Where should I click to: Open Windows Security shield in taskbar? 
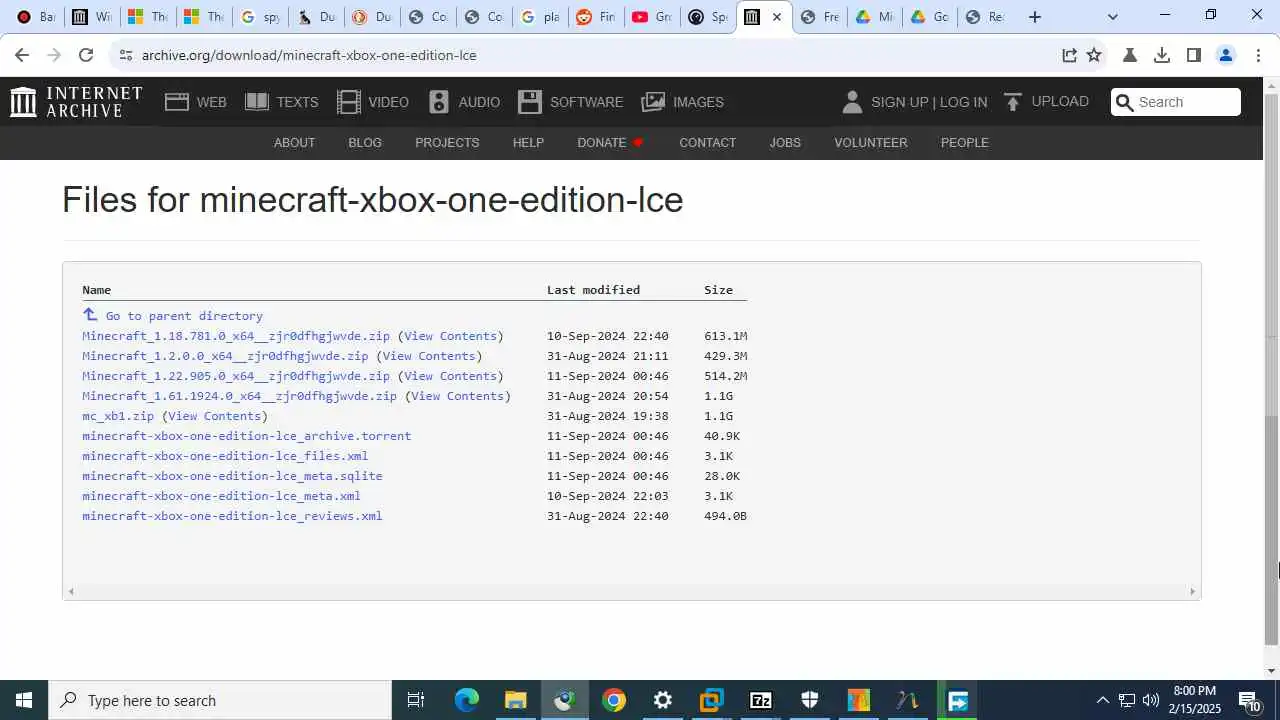pyautogui.click(x=809, y=700)
